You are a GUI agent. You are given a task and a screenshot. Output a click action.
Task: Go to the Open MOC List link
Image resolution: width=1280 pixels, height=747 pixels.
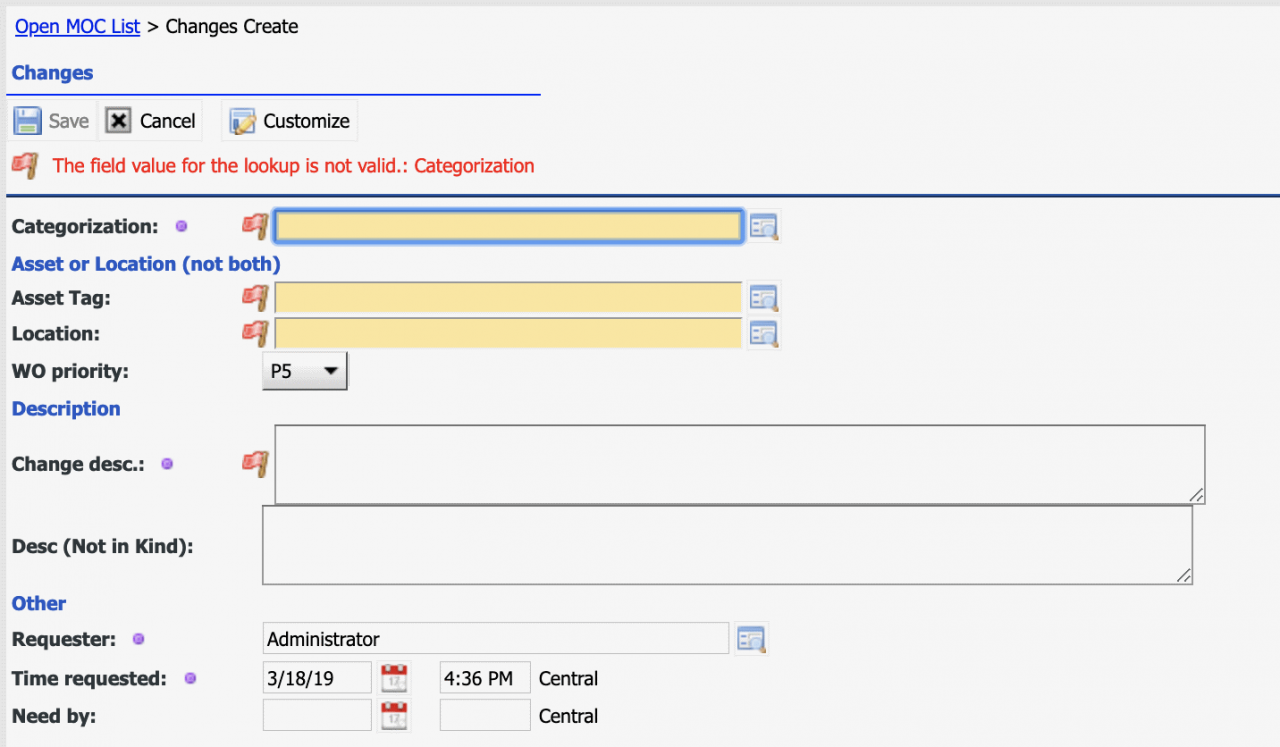point(77,27)
